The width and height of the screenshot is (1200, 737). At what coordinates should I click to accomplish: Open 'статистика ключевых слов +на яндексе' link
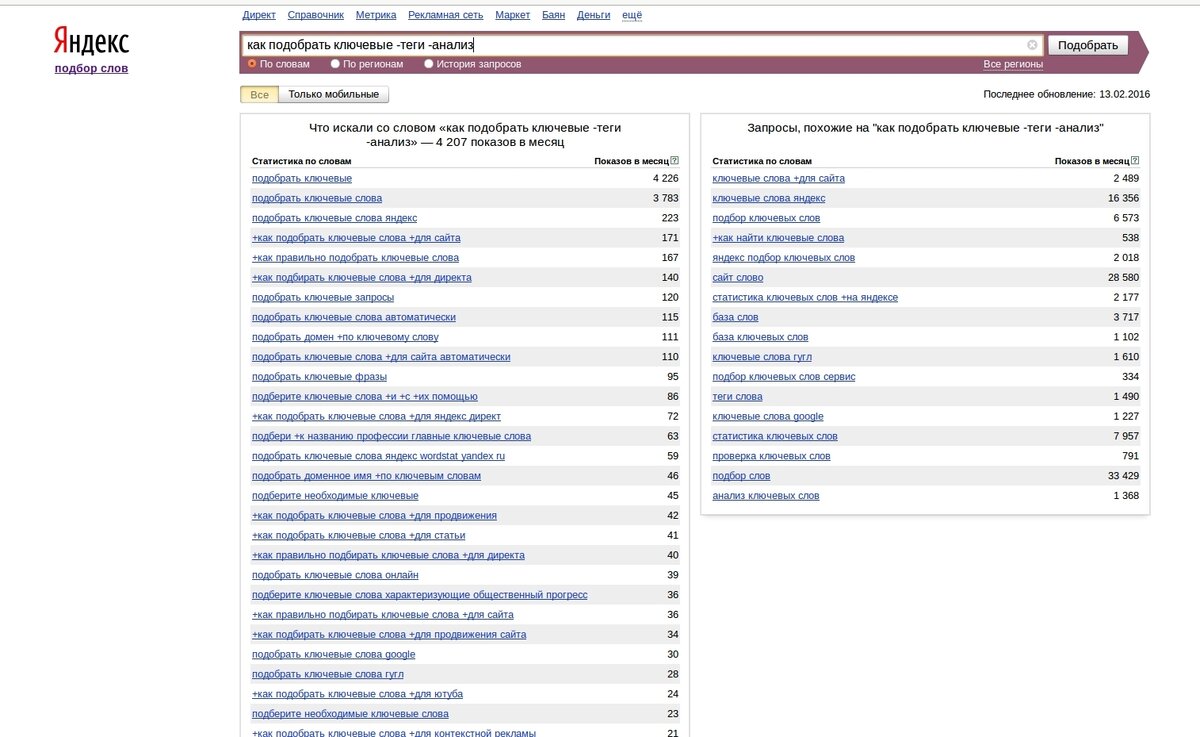pos(805,297)
